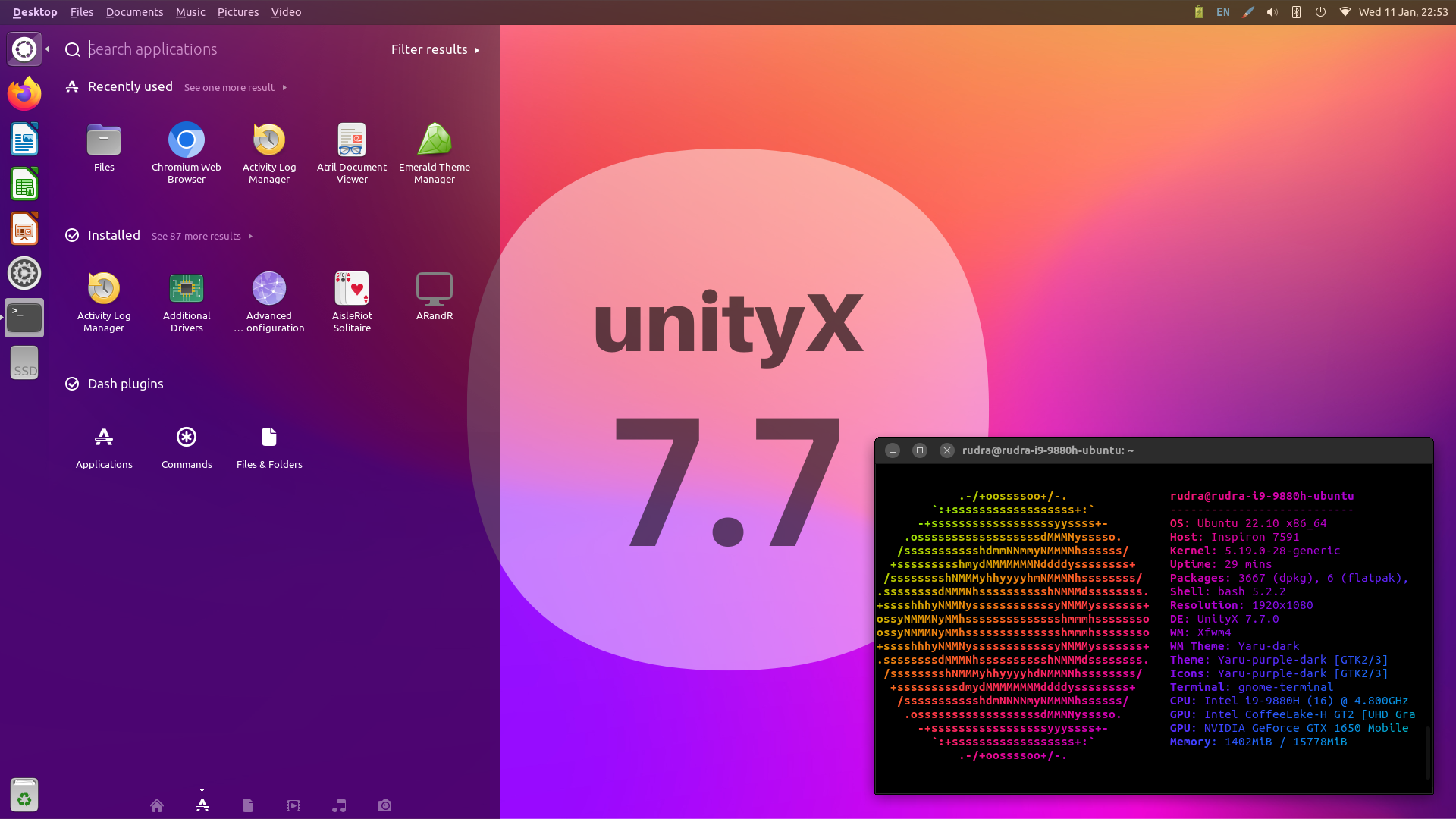
Task: Open the Video menu in the menu bar
Action: pyautogui.click(x=286, y=12)
